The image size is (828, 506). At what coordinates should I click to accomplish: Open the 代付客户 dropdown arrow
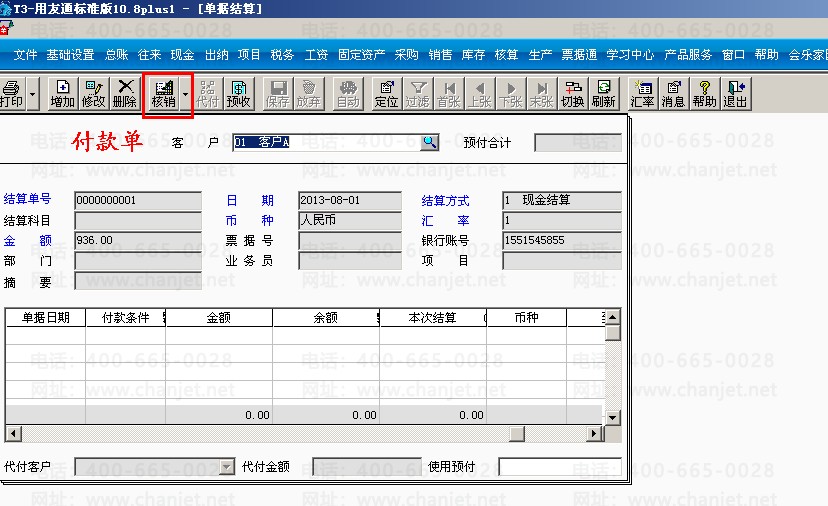click(x=227, y=467)
